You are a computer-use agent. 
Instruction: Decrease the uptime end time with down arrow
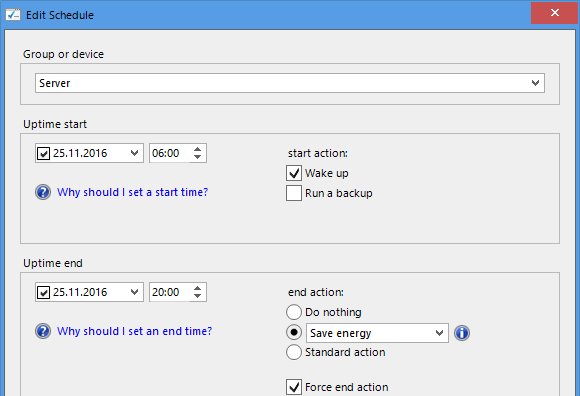198,296
